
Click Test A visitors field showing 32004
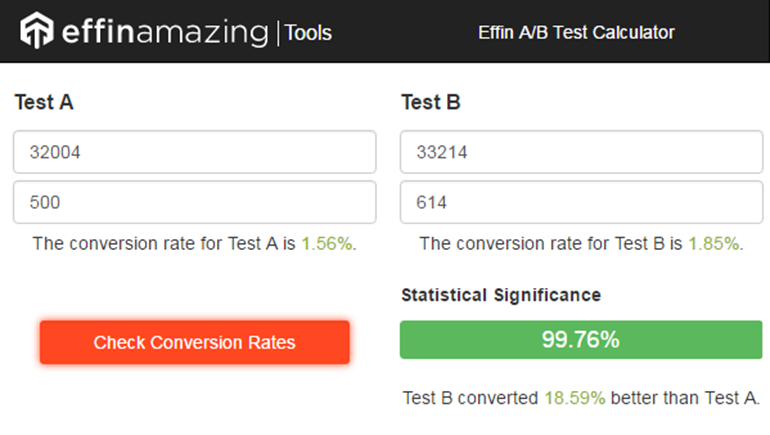point(194,153)
